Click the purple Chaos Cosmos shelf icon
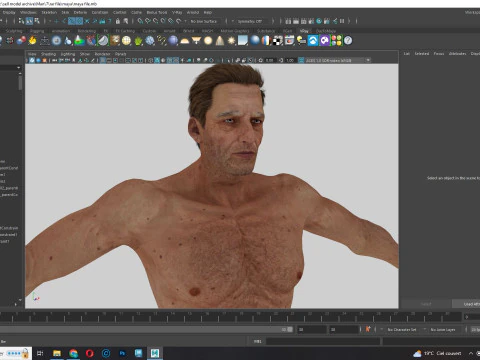Viewport: 480px width, 360px height. [x=324, y=41]
